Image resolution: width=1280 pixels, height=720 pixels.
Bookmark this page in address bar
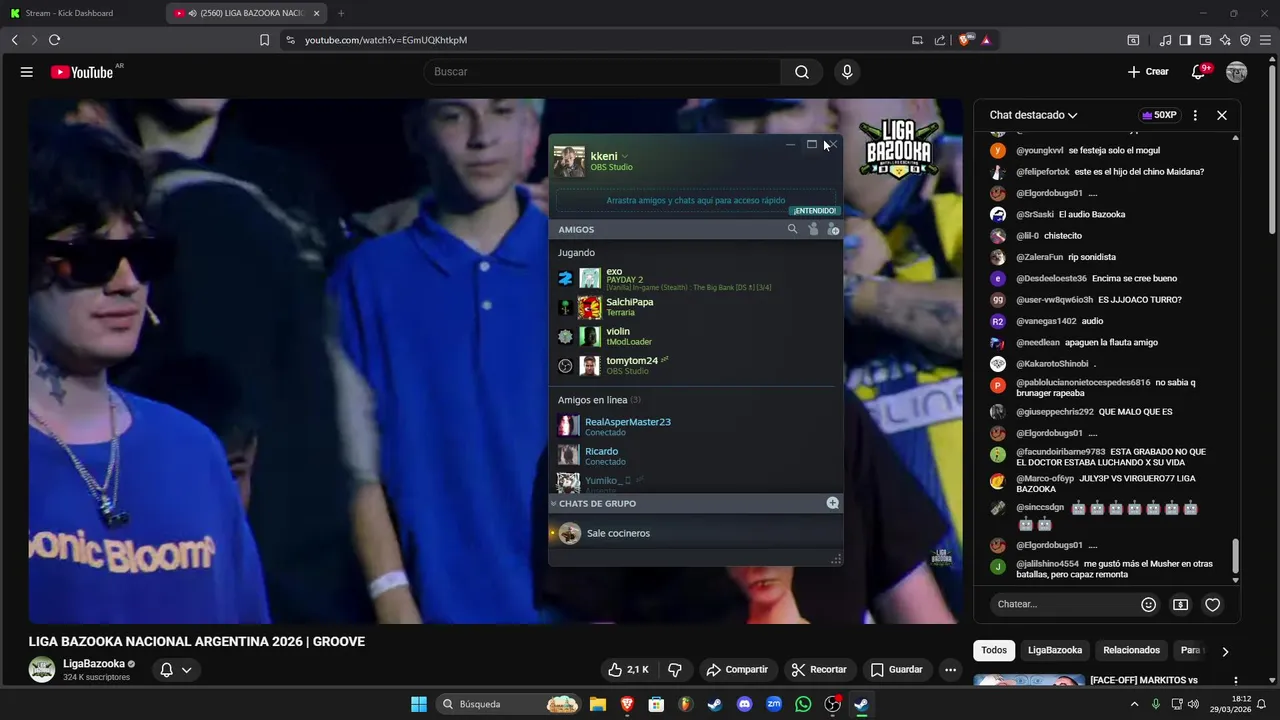[x=264, y=40]
